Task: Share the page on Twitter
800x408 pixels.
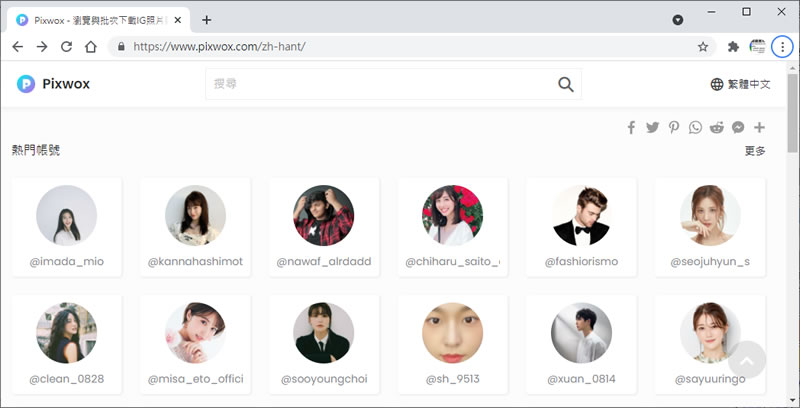Action: click(x=653, y=128)
